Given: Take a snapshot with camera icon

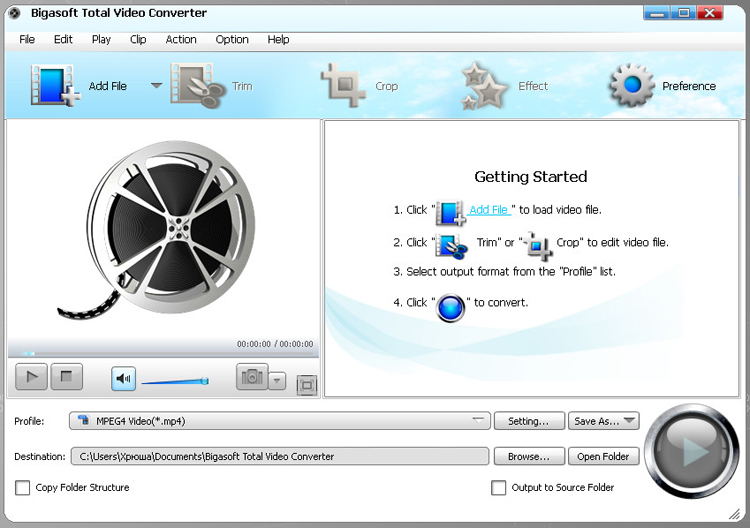Looking at the screenshot, I should pyautogui.click(x=252, y=377).
